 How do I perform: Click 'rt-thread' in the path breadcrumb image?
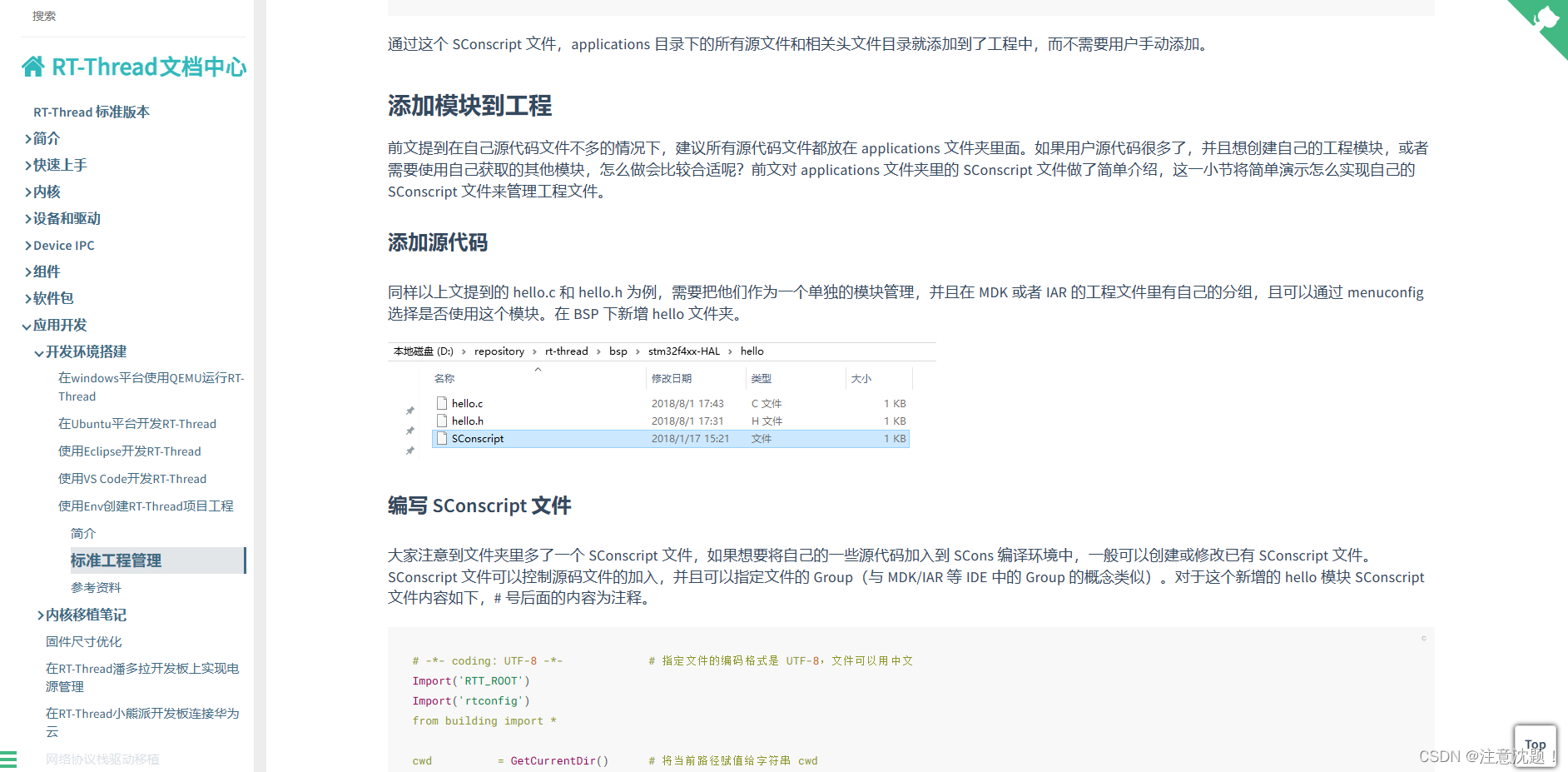[x=566, y=351]
